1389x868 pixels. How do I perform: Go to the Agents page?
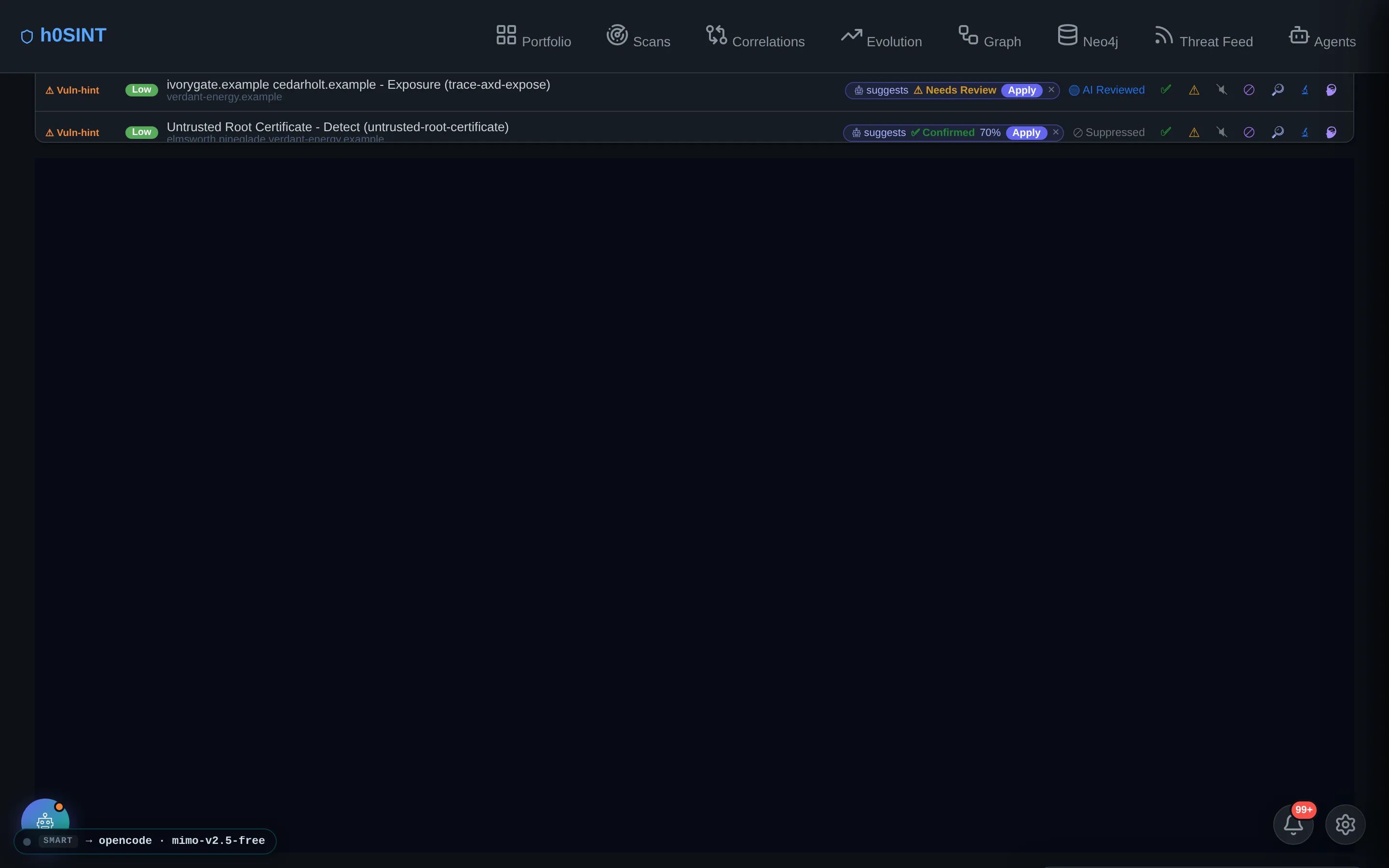tap(1322, 36)
